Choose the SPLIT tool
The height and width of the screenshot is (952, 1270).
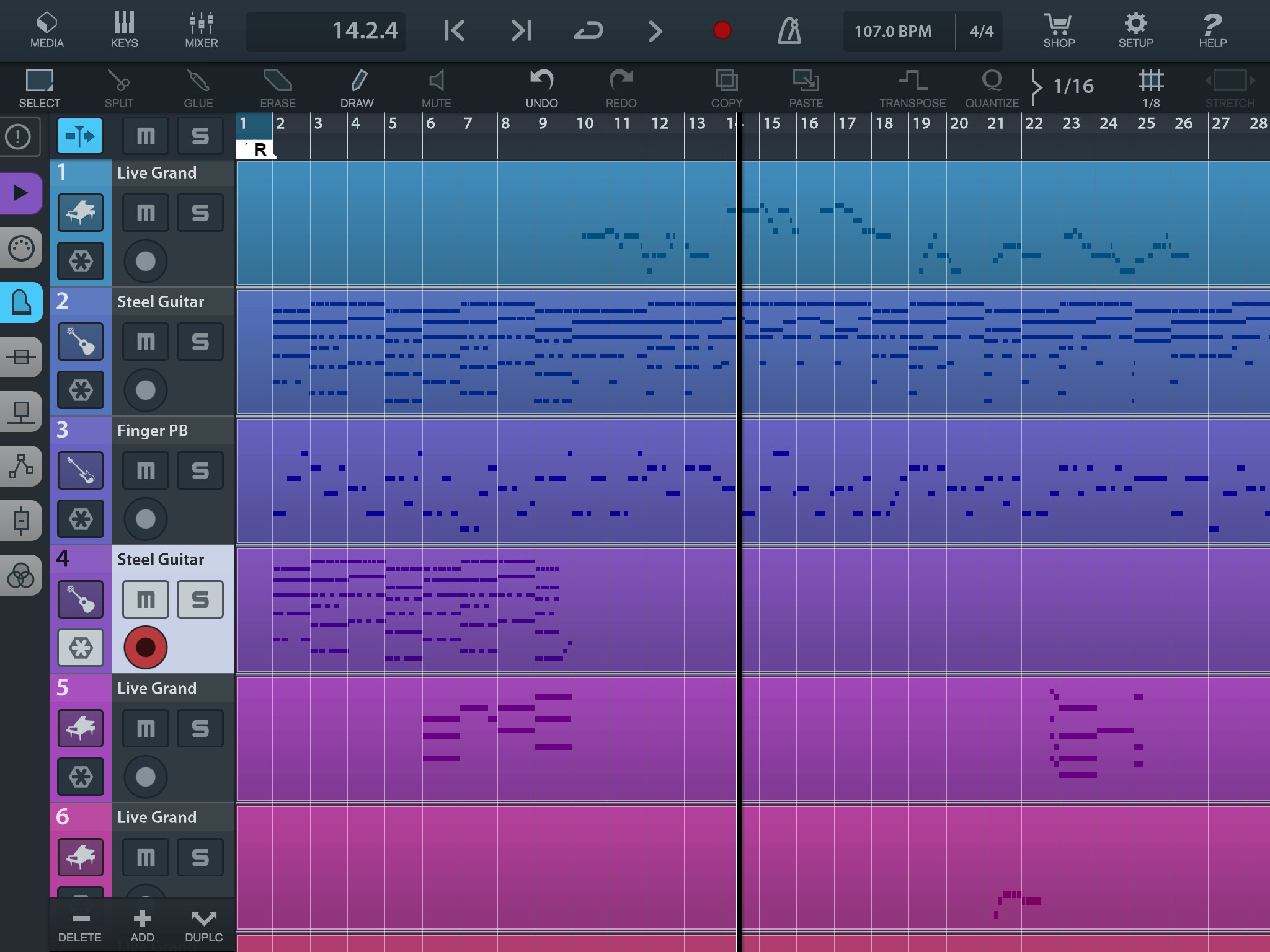[118, 88]
